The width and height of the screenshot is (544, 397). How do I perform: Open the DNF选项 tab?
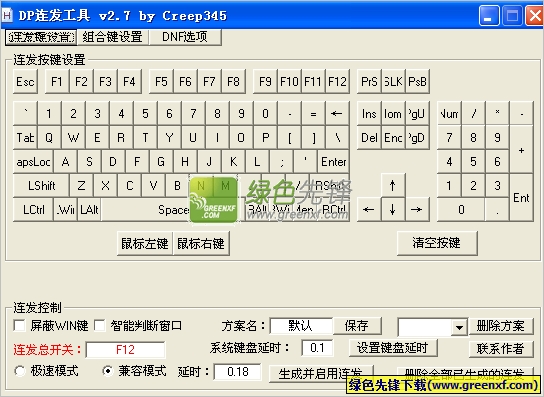185,36
